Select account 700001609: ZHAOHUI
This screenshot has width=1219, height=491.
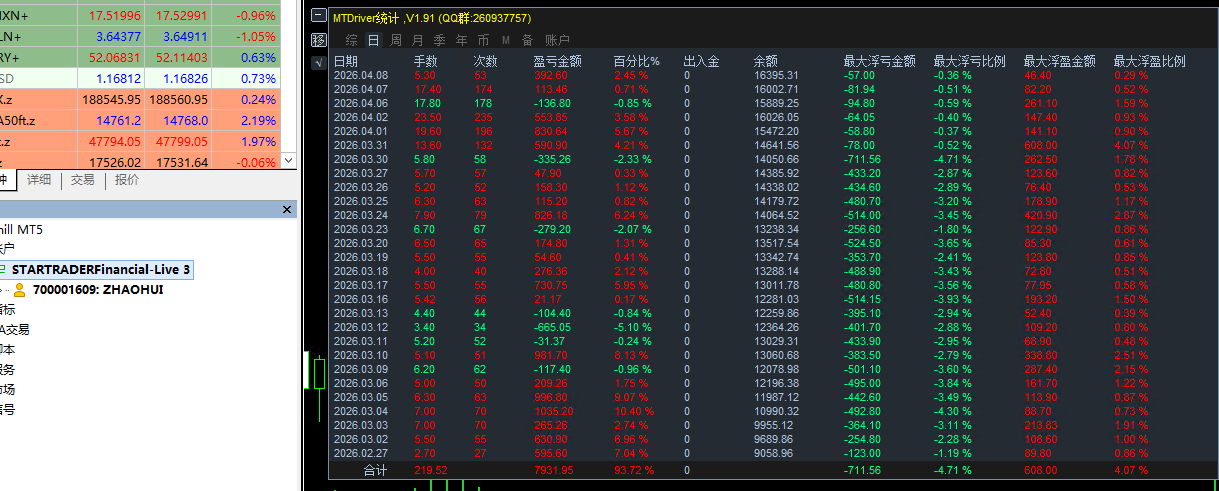98,290
